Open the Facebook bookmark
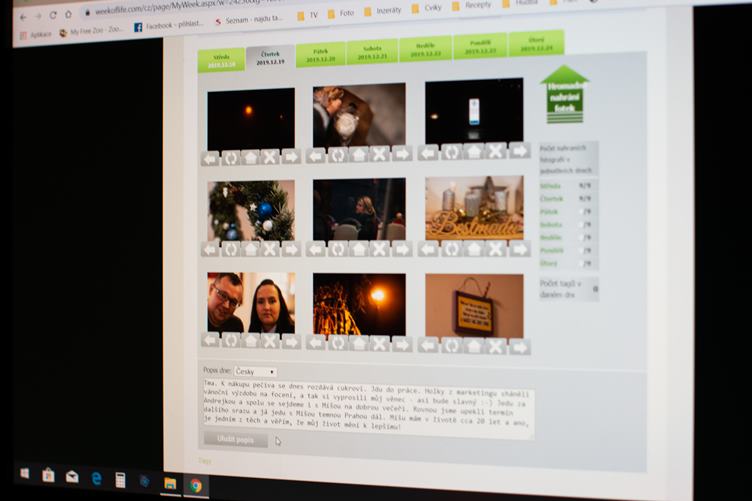This screenshot has height=501, width=752. coord(169,25)
